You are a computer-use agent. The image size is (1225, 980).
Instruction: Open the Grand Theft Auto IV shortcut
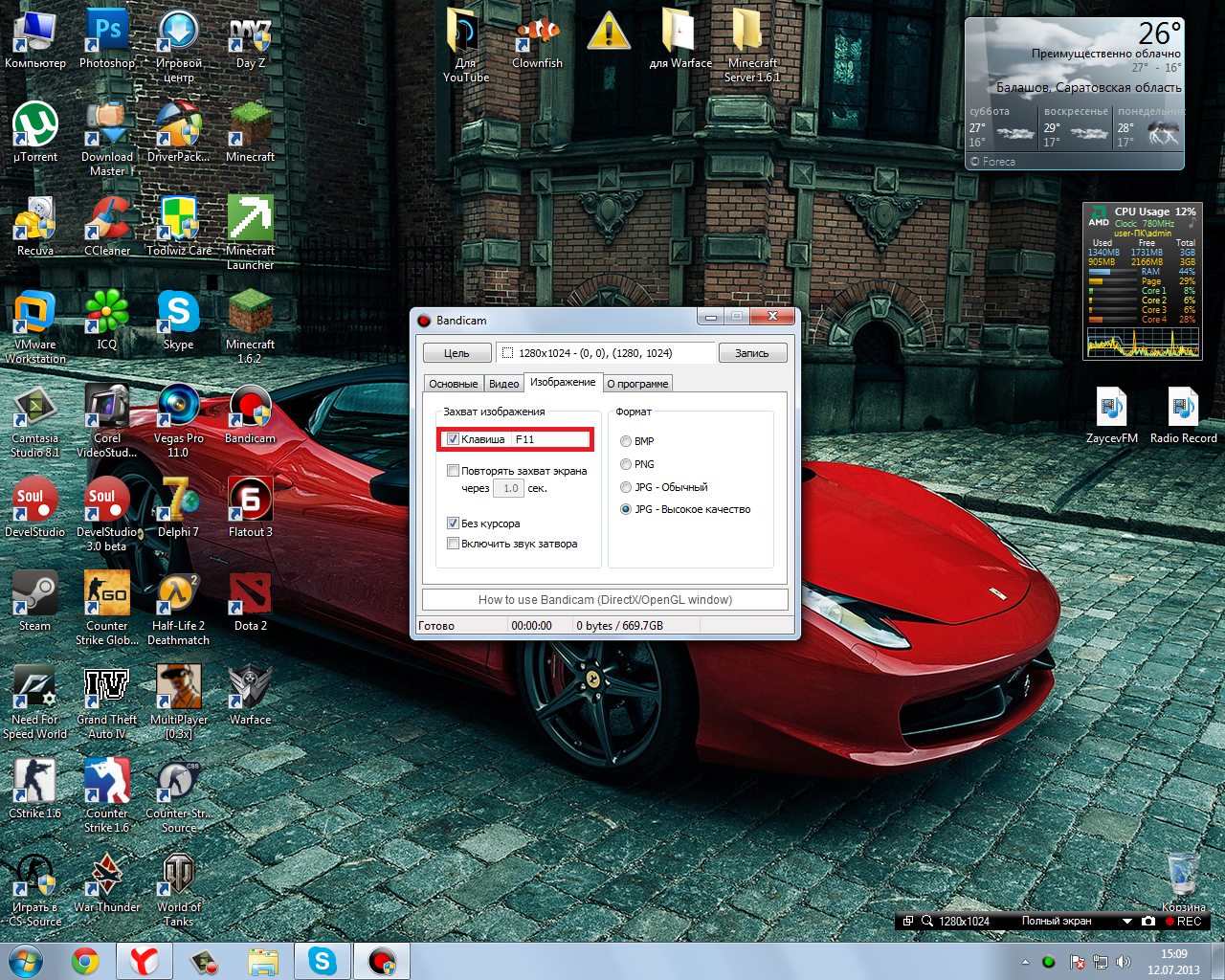click(x=107, y=703)
